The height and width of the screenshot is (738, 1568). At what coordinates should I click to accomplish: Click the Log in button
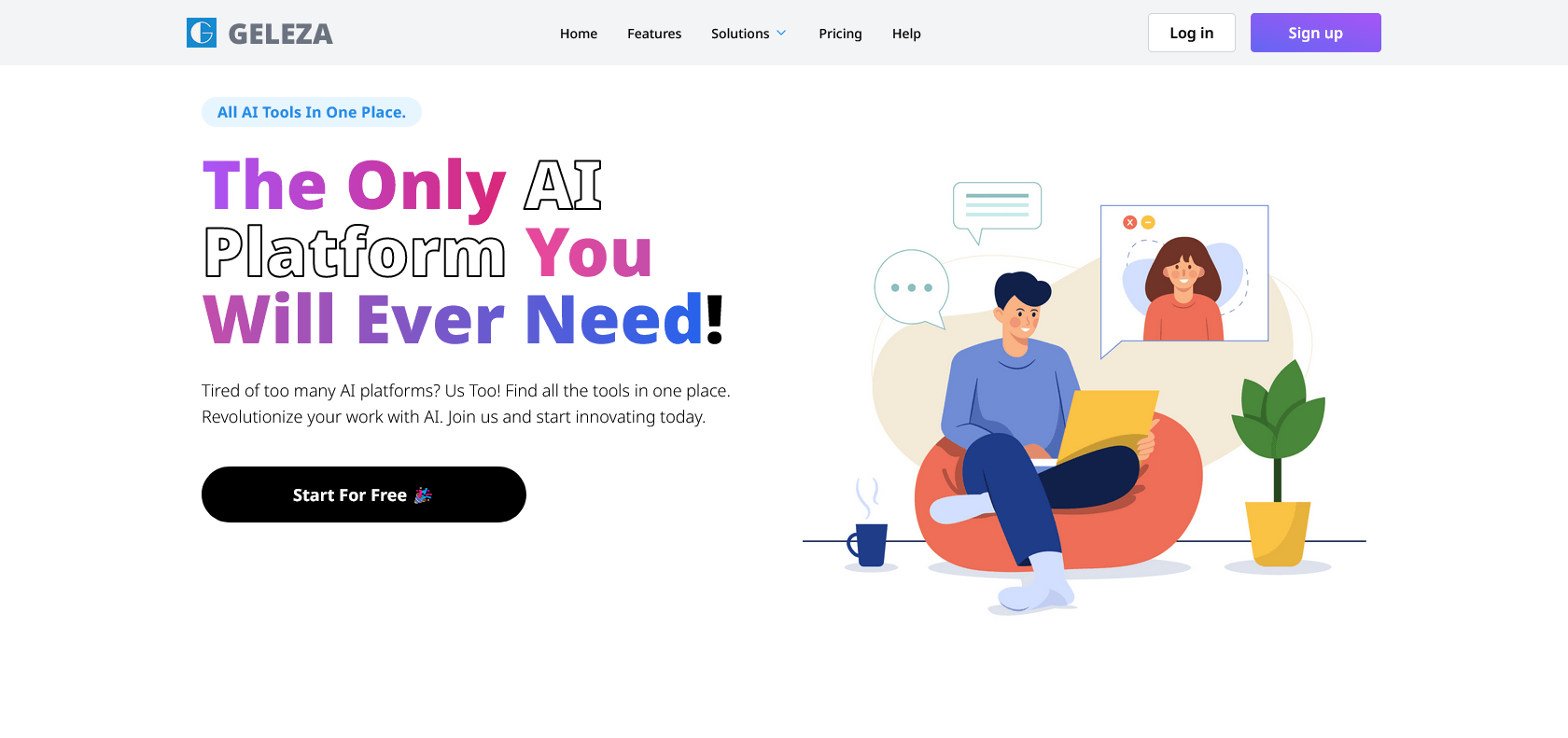1192,33
